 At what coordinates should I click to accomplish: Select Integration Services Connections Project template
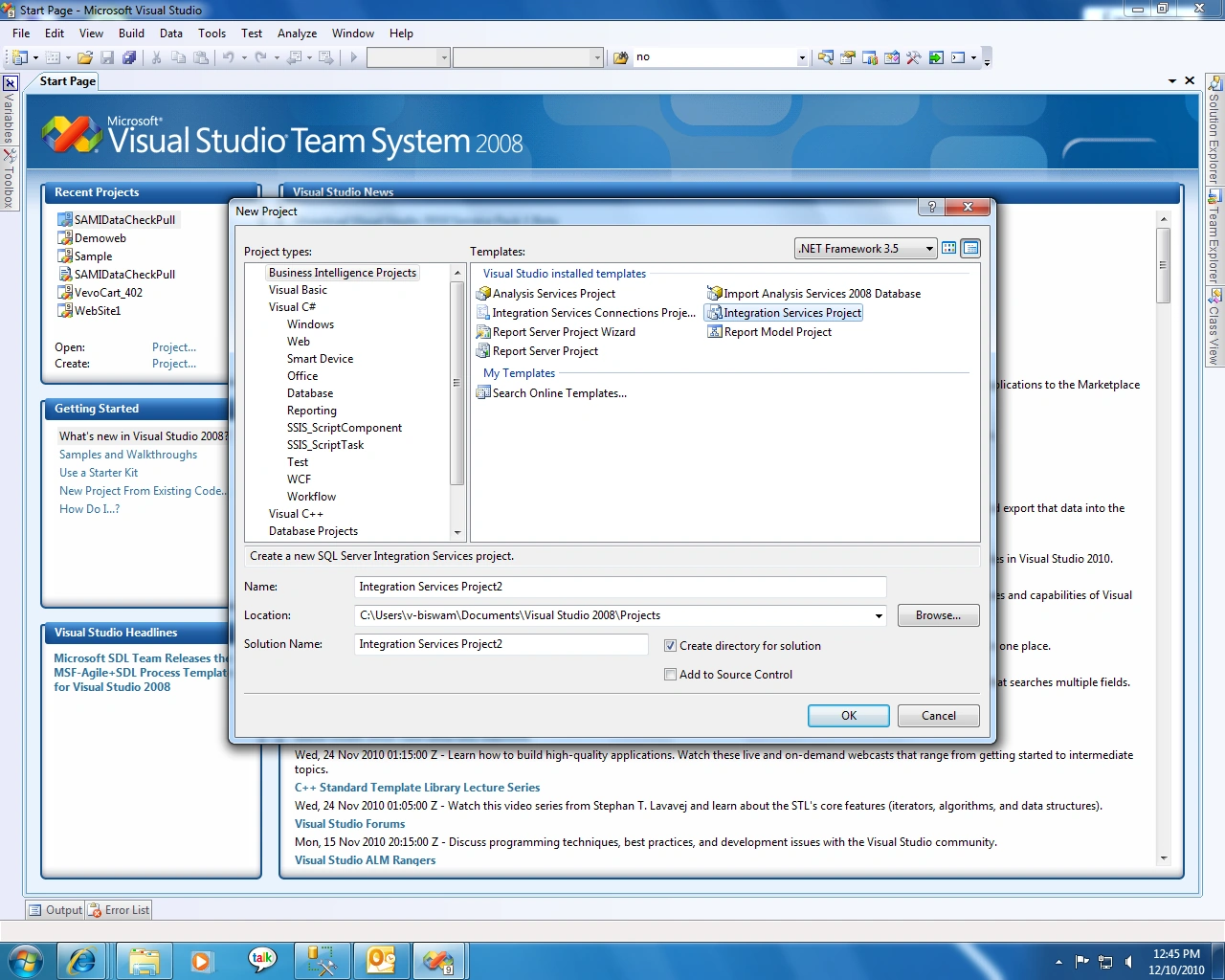(x=587, y=313)
